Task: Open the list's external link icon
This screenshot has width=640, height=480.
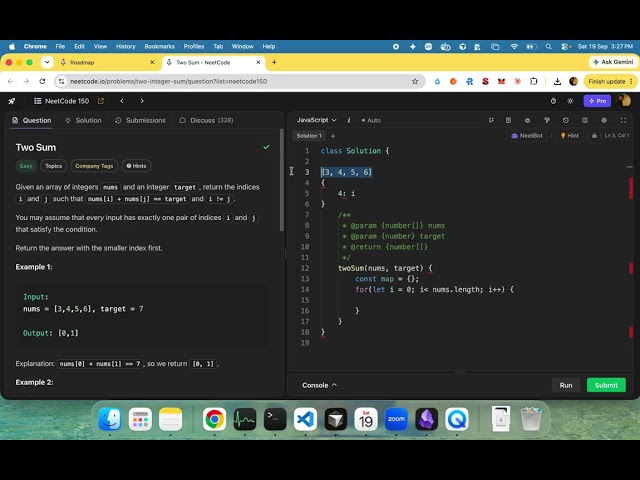Action: 101,101
